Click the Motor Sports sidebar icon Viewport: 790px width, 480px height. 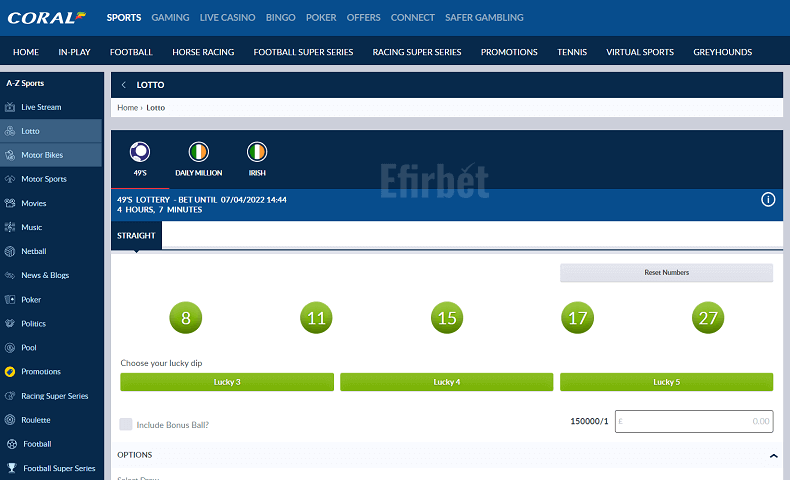point(10,179)
